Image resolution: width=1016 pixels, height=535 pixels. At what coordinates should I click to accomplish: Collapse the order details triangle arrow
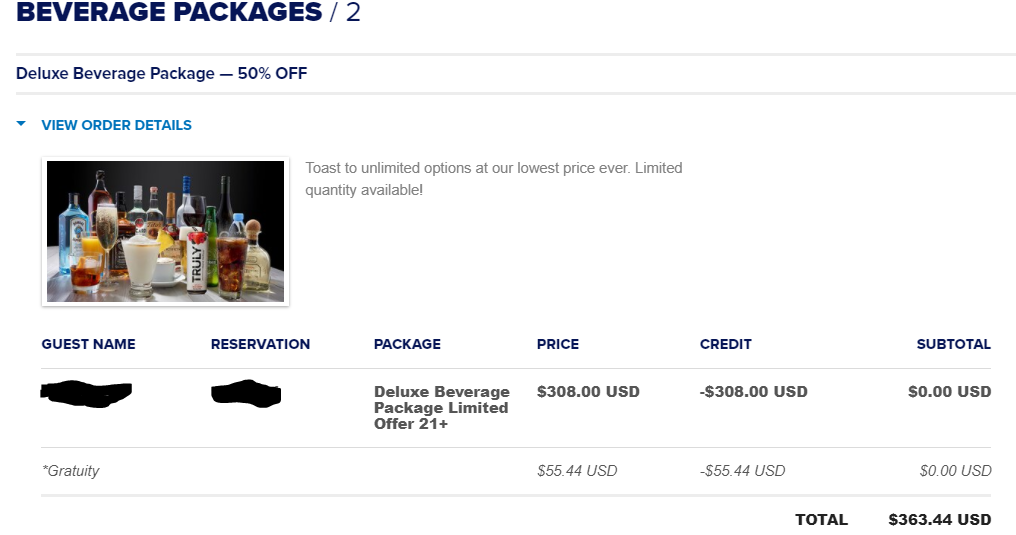(21, 123)
